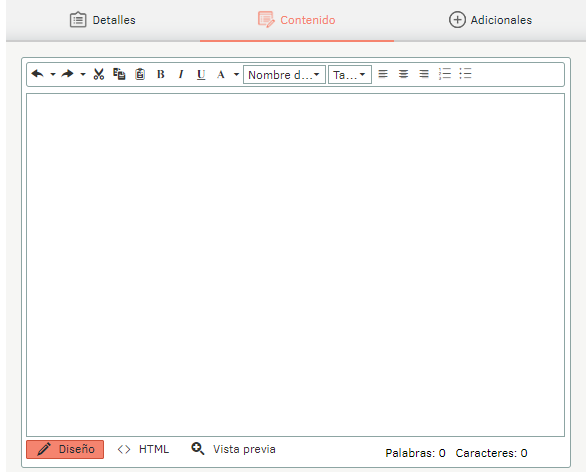The image size is (586, 472).
Task: Click the undo arrow icon
Action: pos(38,74)
